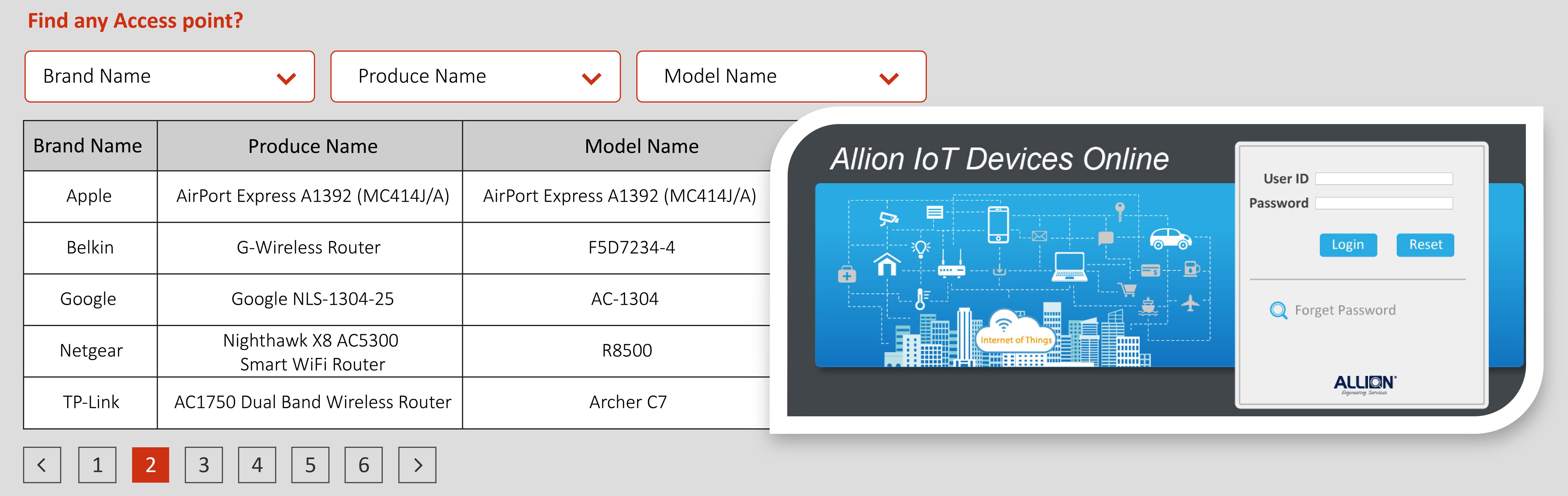Click Nighthawk X8 AC5300 Smart WiFi Router cell
Viewport: 1568px width, 496px height.
pos(310,351)
